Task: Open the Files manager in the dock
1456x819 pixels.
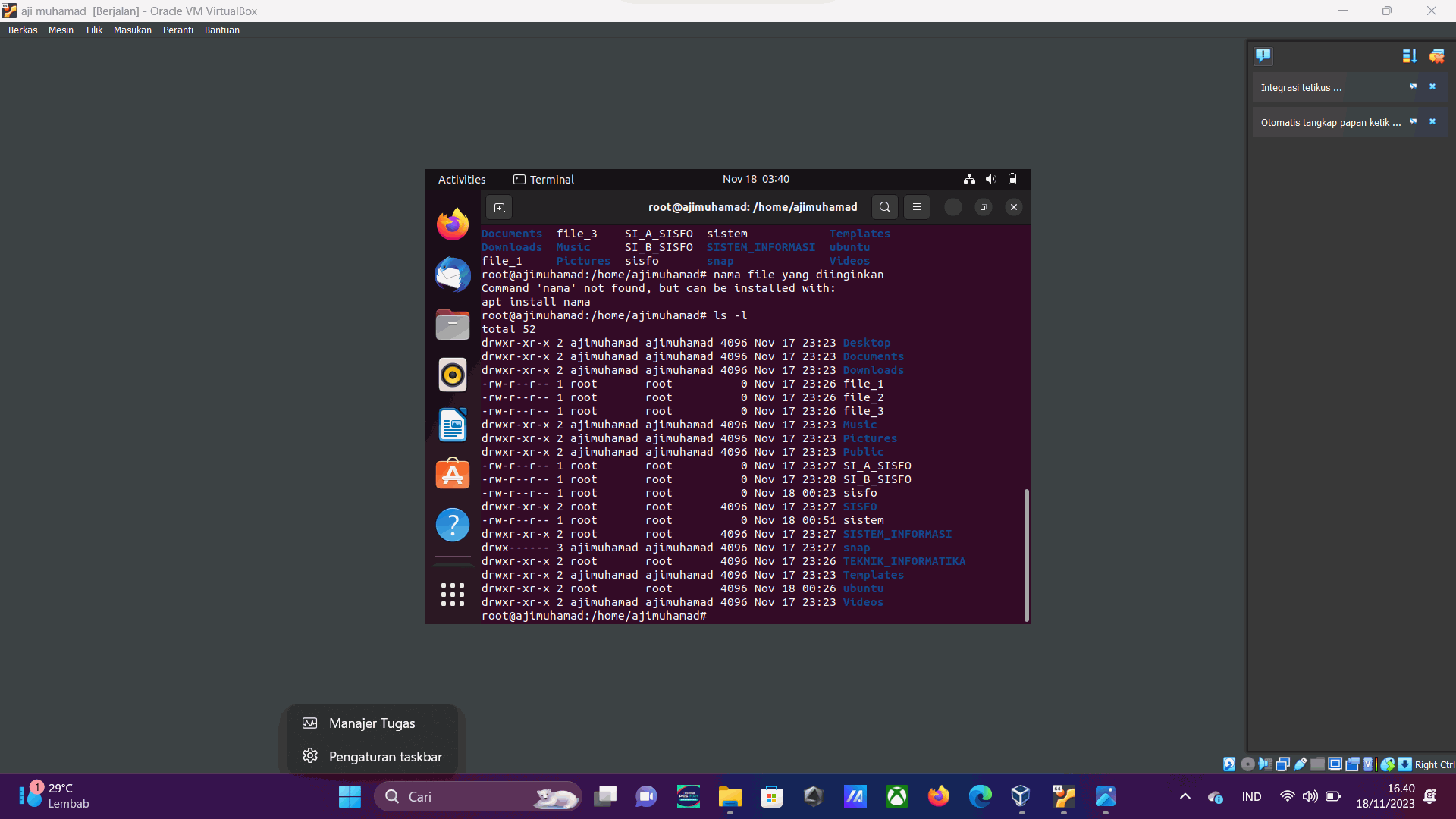Action: click(x=453, y=325)
